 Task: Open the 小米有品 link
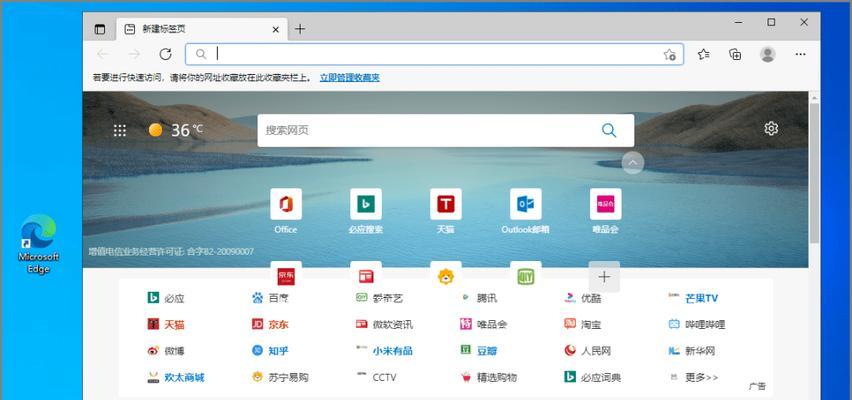(x=384, y=351)
